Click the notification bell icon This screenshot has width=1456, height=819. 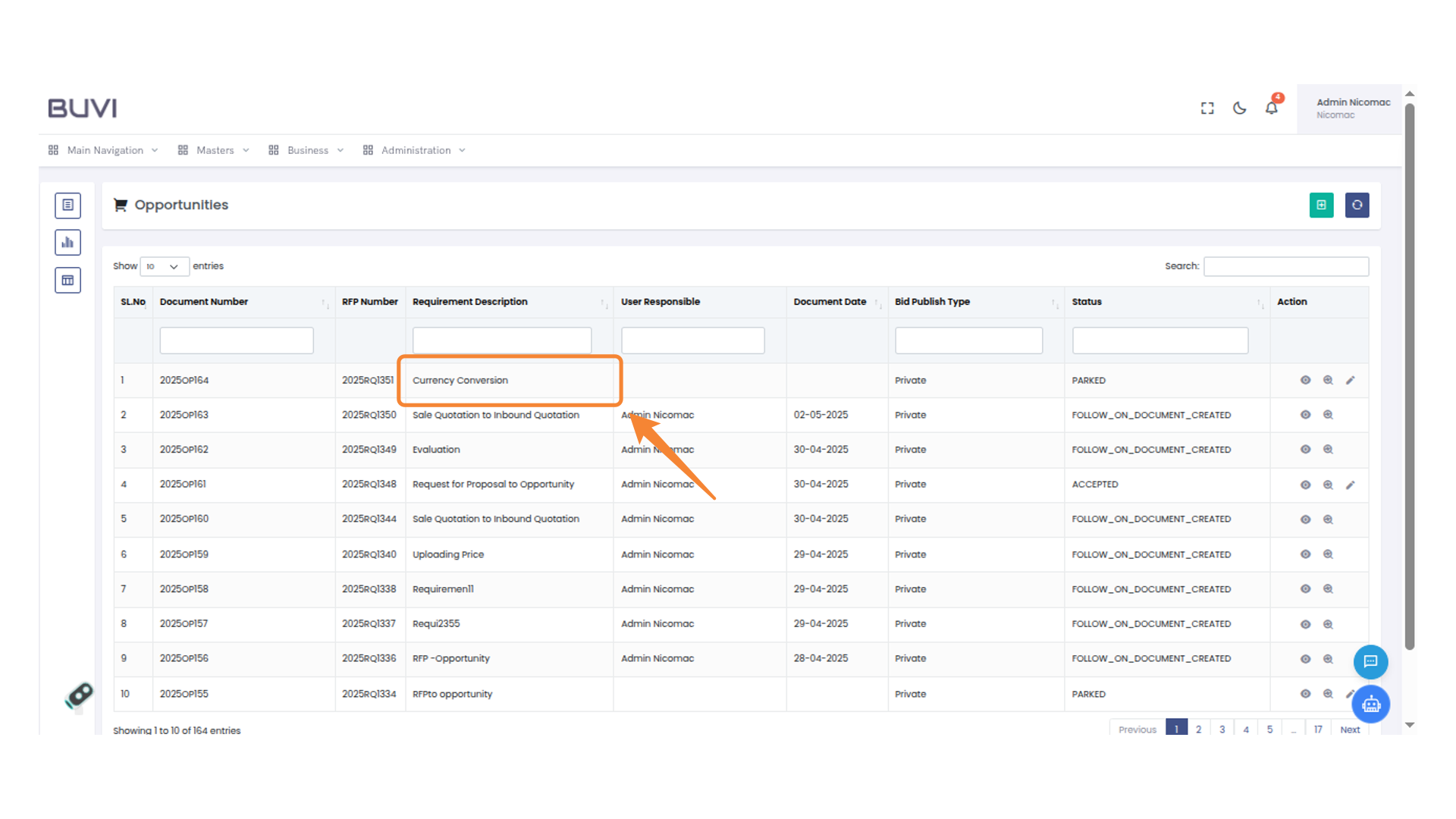coord(1272,108)
